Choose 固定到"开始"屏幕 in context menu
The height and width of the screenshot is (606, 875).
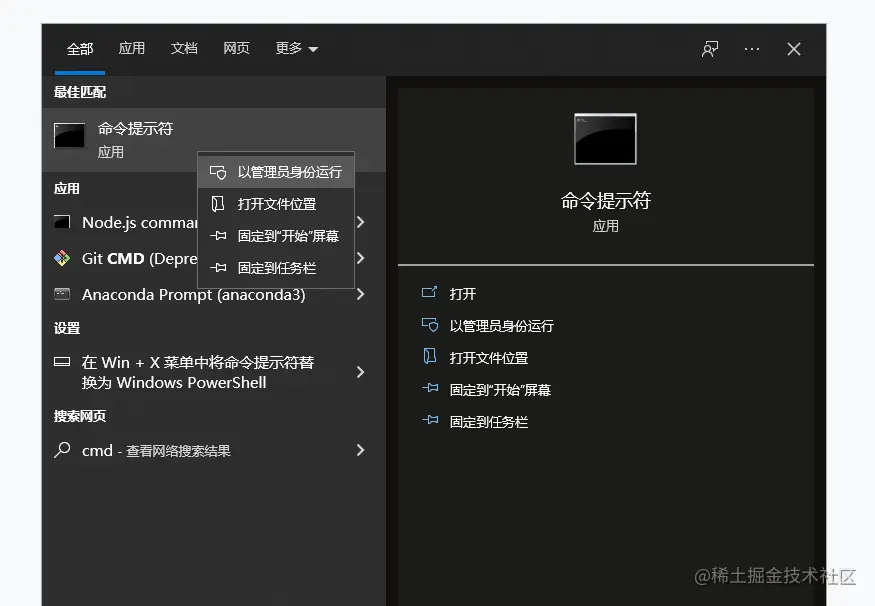pos(276,236)
